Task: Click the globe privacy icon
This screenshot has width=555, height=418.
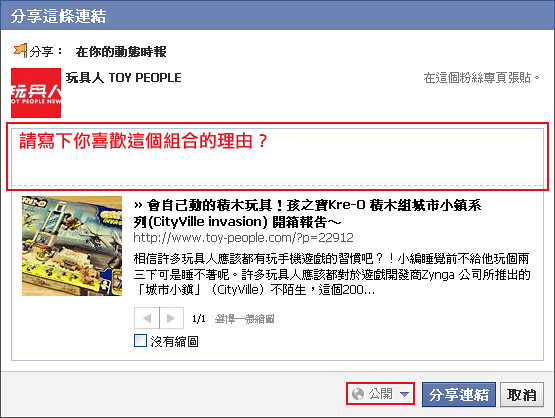Action: pos(358,394)
